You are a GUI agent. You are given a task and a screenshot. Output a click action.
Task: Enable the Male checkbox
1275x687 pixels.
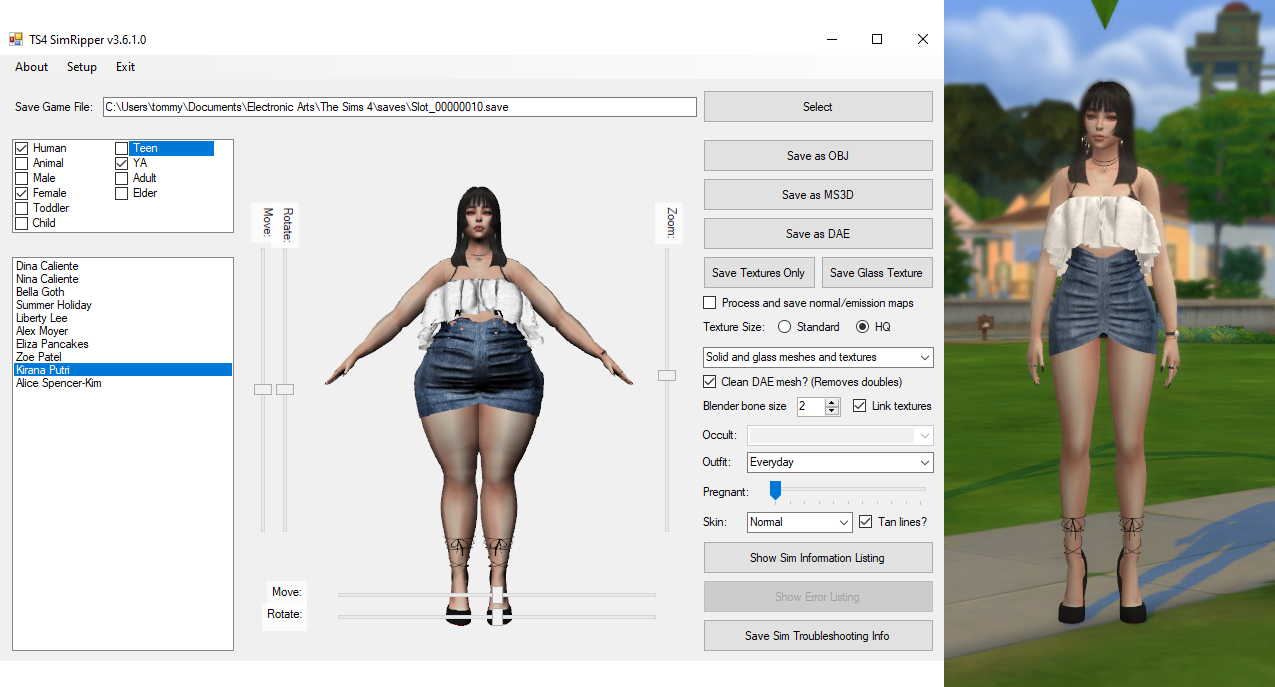point(21,178)
